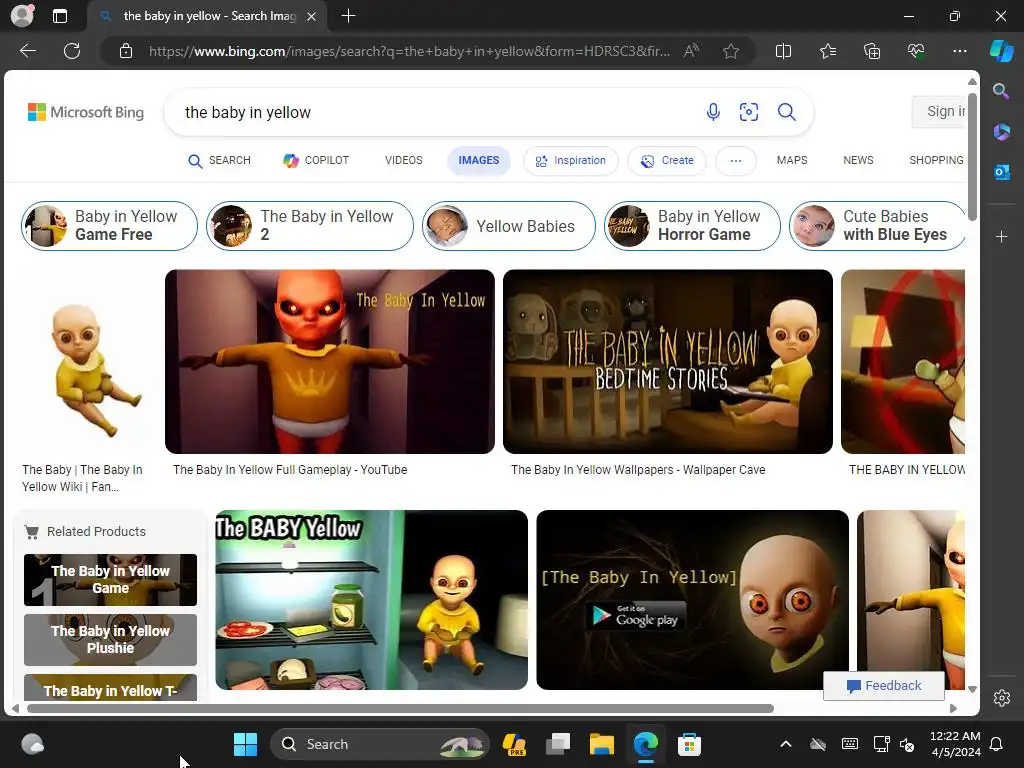
Task: Switch to the VIDEOS tab
Action: coord(404,161)
